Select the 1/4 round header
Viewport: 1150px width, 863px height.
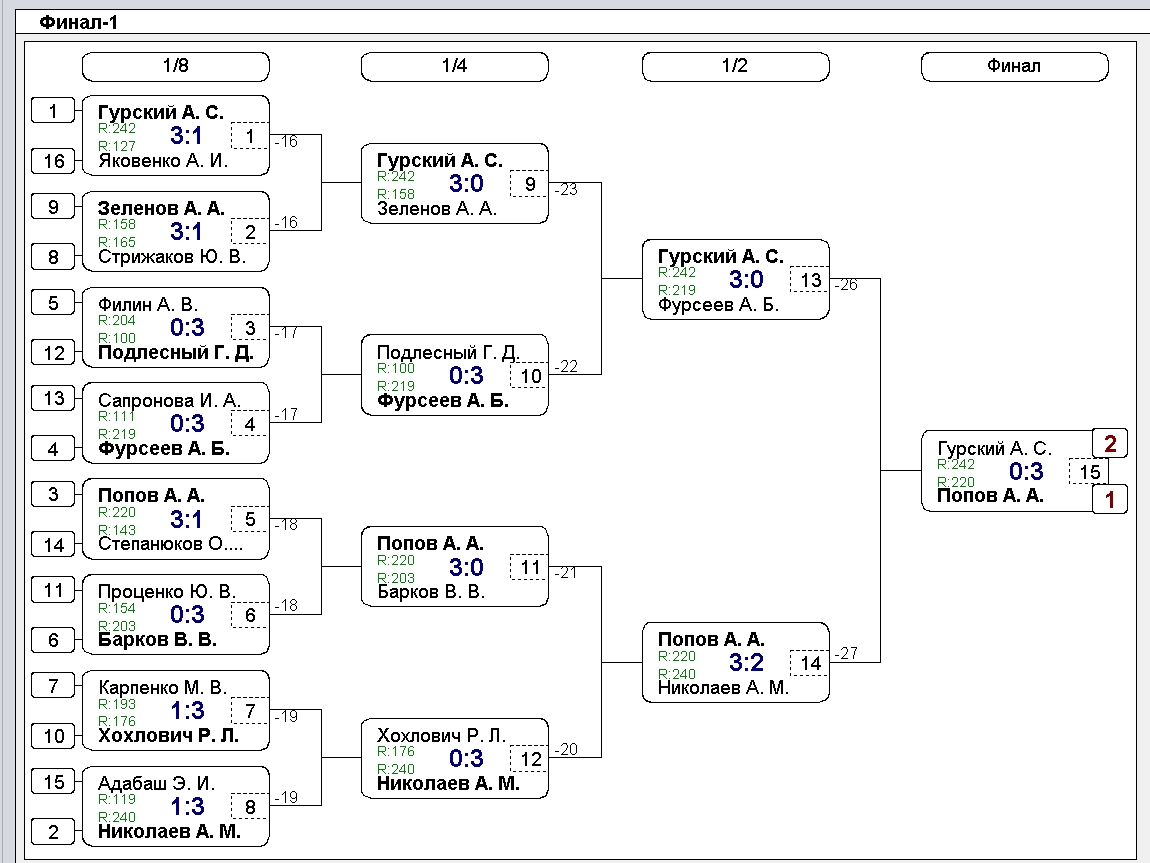(x=455, y=67)
